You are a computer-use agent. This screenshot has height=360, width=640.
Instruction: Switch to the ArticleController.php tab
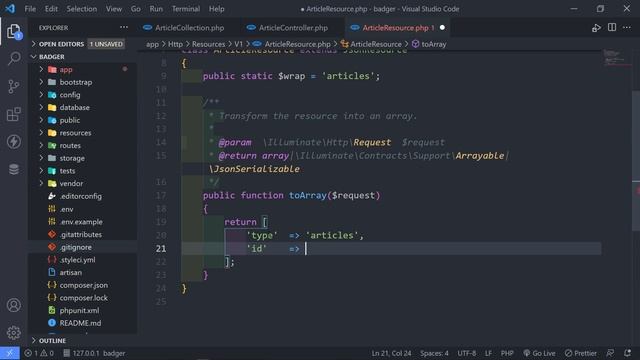[x=293, y=28]
